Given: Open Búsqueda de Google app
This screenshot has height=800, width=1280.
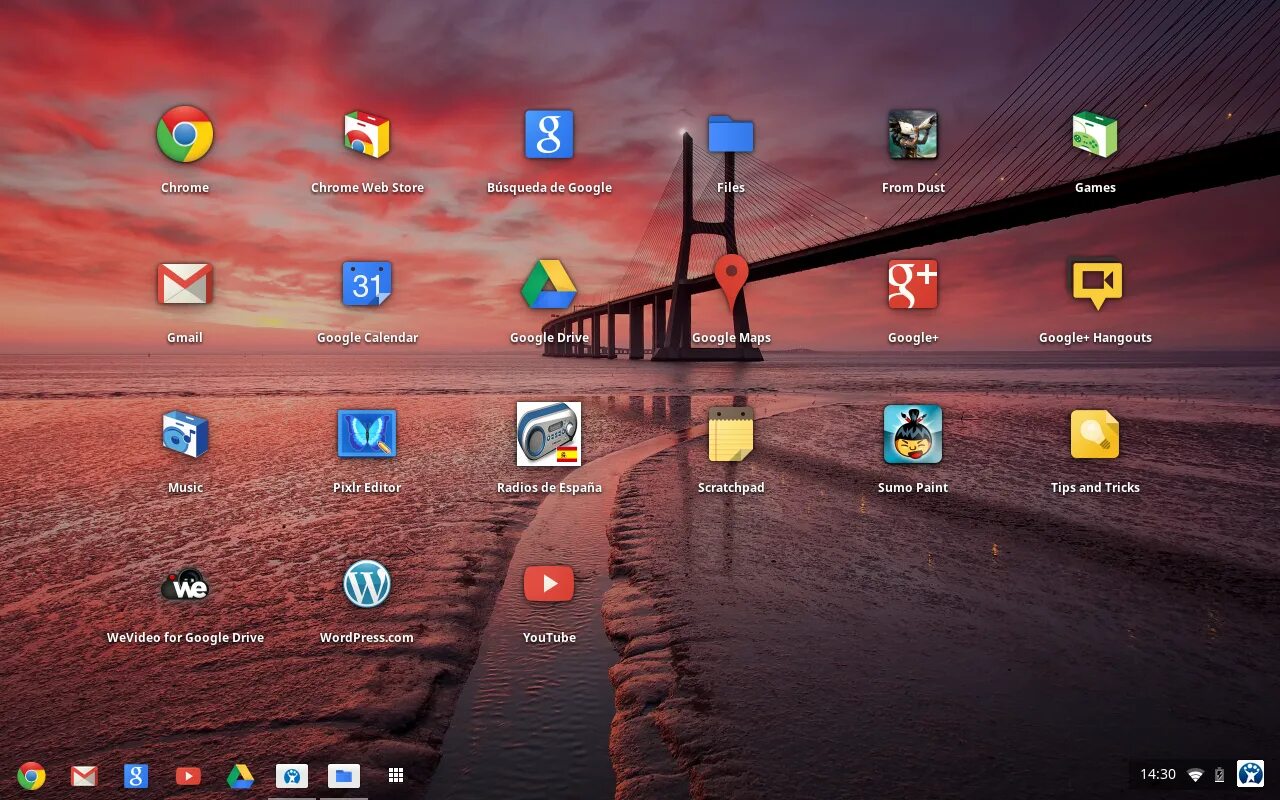Looking at the screenshot, I should (x=549, y=135).
